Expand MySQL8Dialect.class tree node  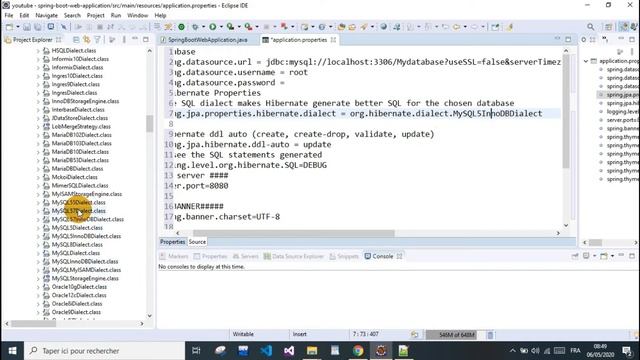pos(38,245)
